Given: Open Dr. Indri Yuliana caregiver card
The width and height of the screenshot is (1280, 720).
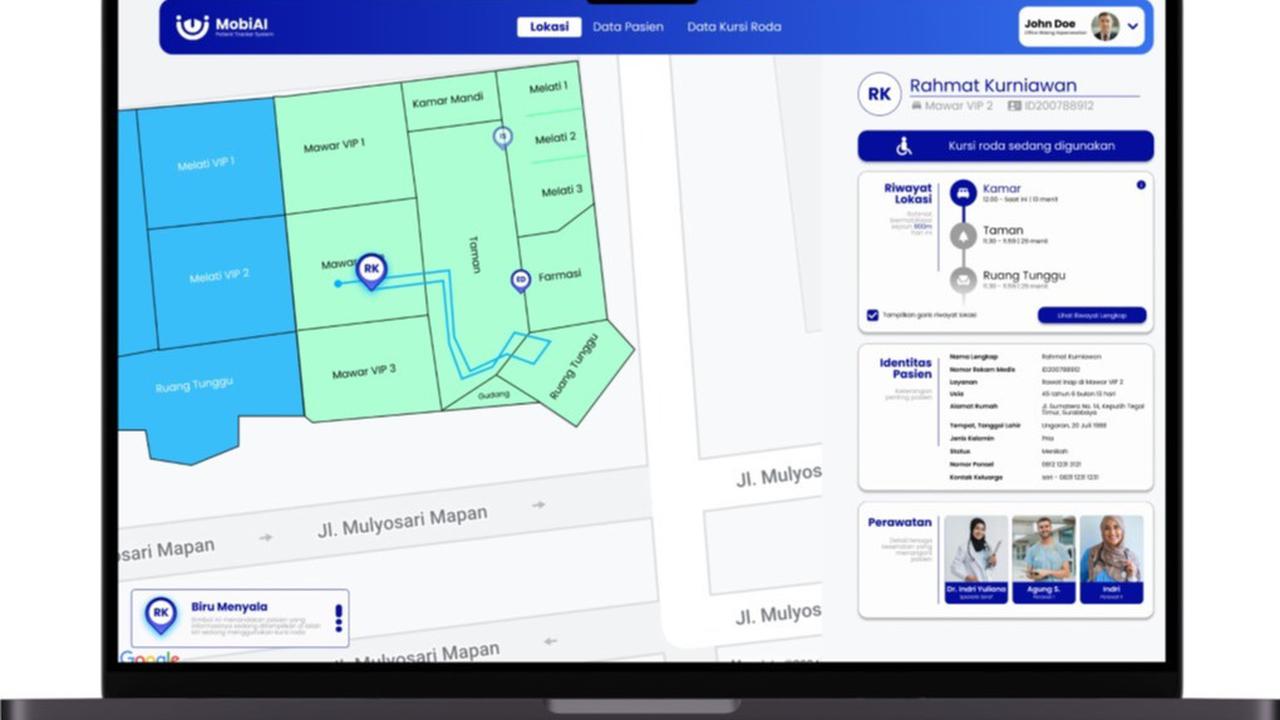Looking at the screenshot, I should pyautogui.click(x=976, y=560).
